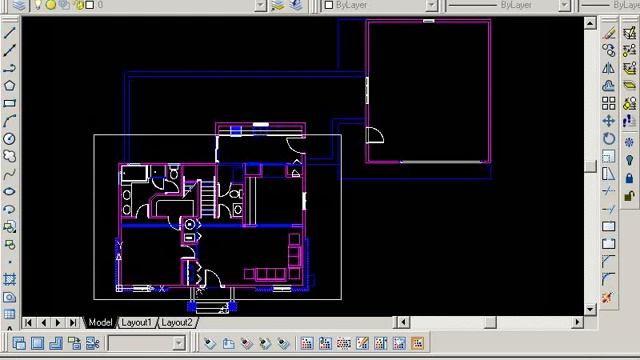The height and width of the screenshot is (360, 640).
Task: Select the Stretch tool
Action: click(609, 174)
